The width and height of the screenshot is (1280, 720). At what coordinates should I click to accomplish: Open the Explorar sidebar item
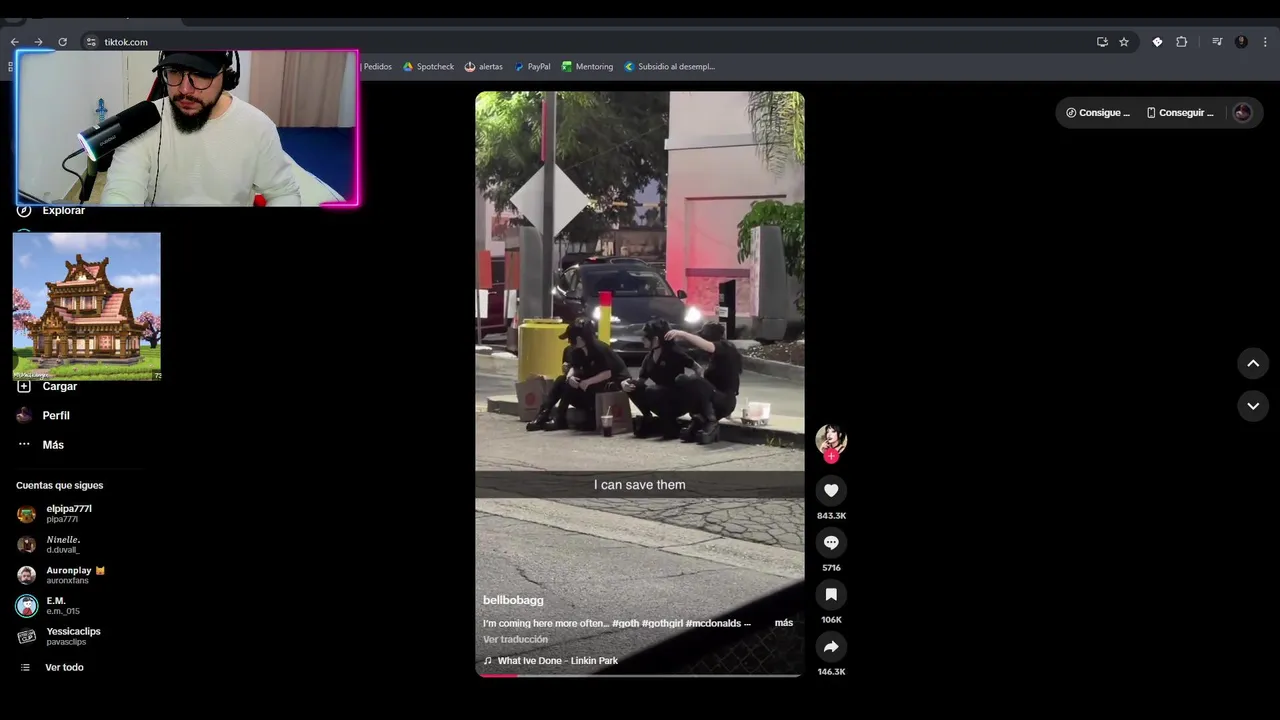[52, 210]
